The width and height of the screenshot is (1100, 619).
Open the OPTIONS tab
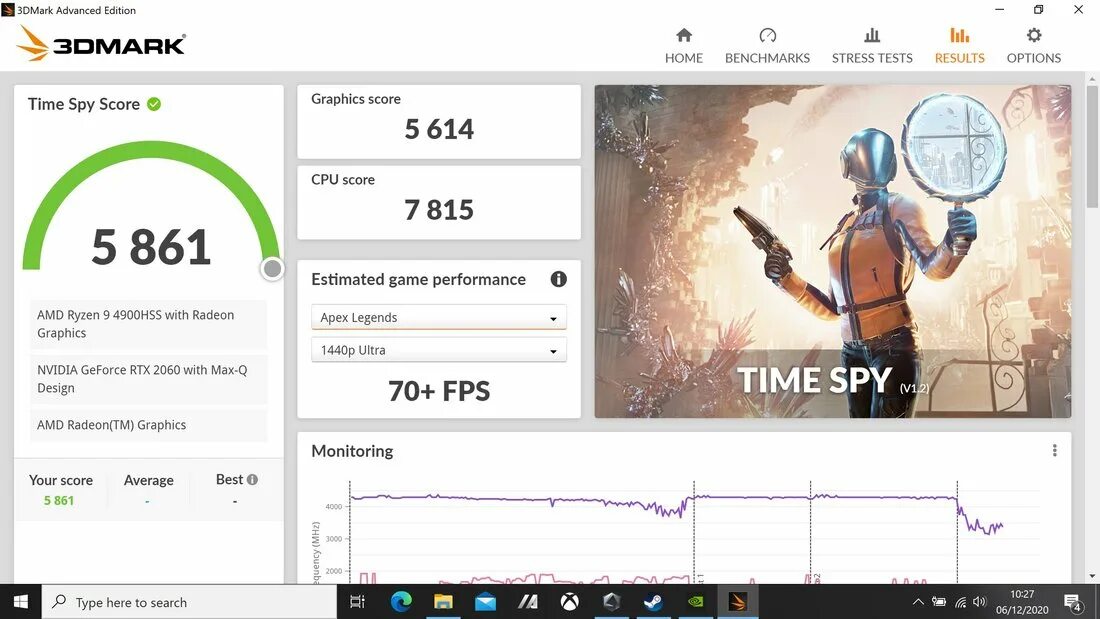click(1033, 46)
